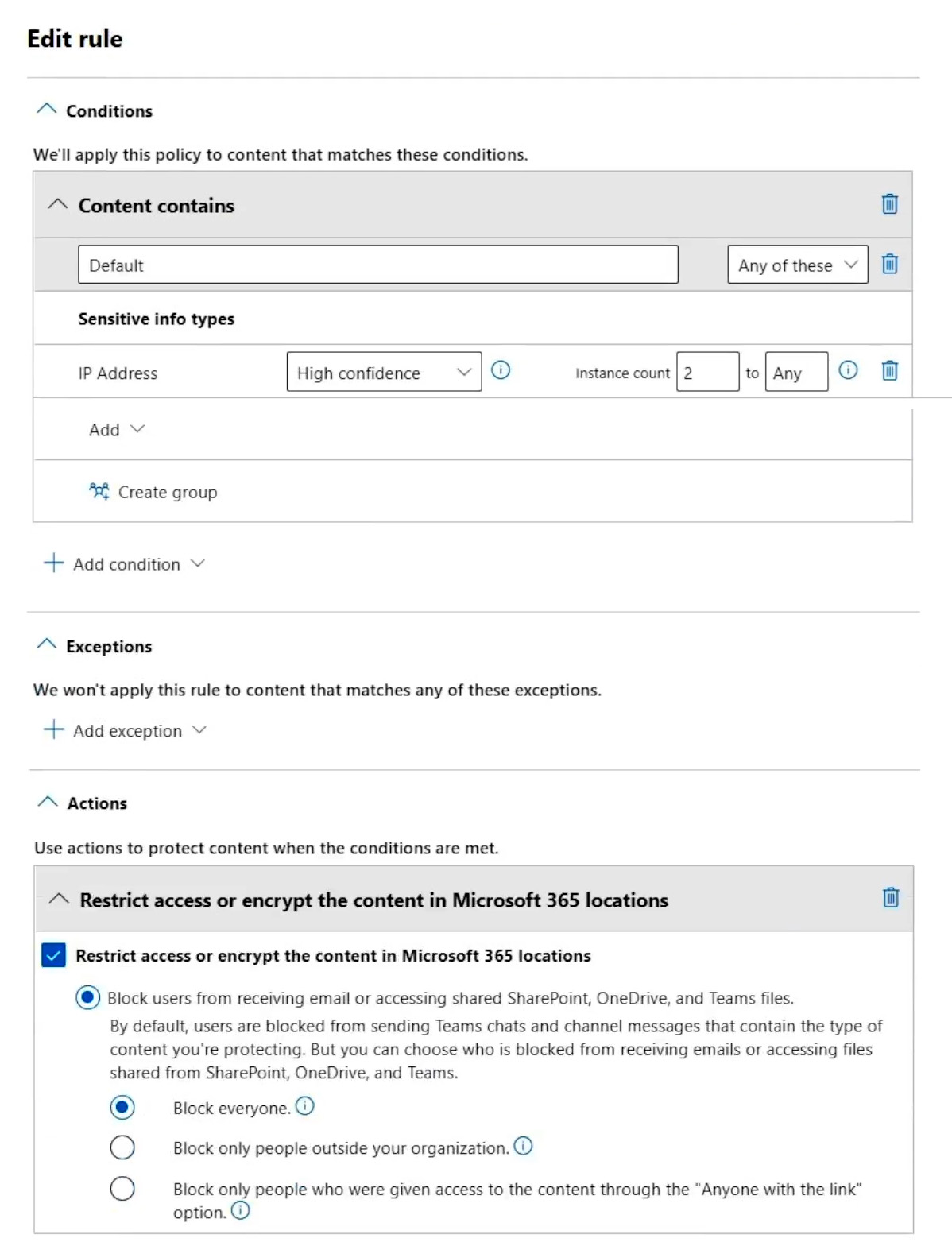952x1246 pixels.
Task: Remove the IP Address sensitive info type
Action: pos(889,370)
